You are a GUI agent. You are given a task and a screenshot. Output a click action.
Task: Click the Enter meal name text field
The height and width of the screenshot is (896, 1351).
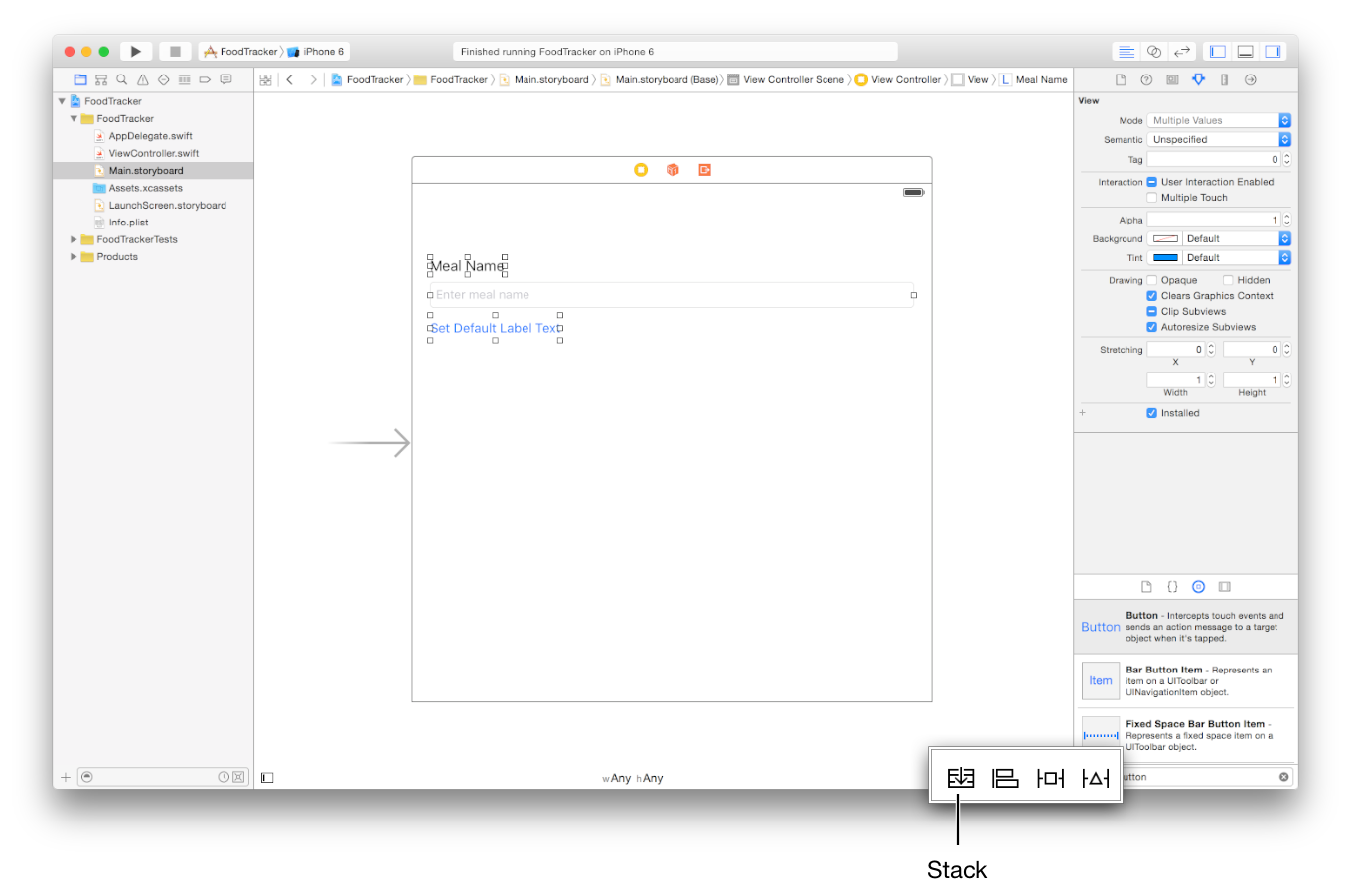click(x=672, y=295)
